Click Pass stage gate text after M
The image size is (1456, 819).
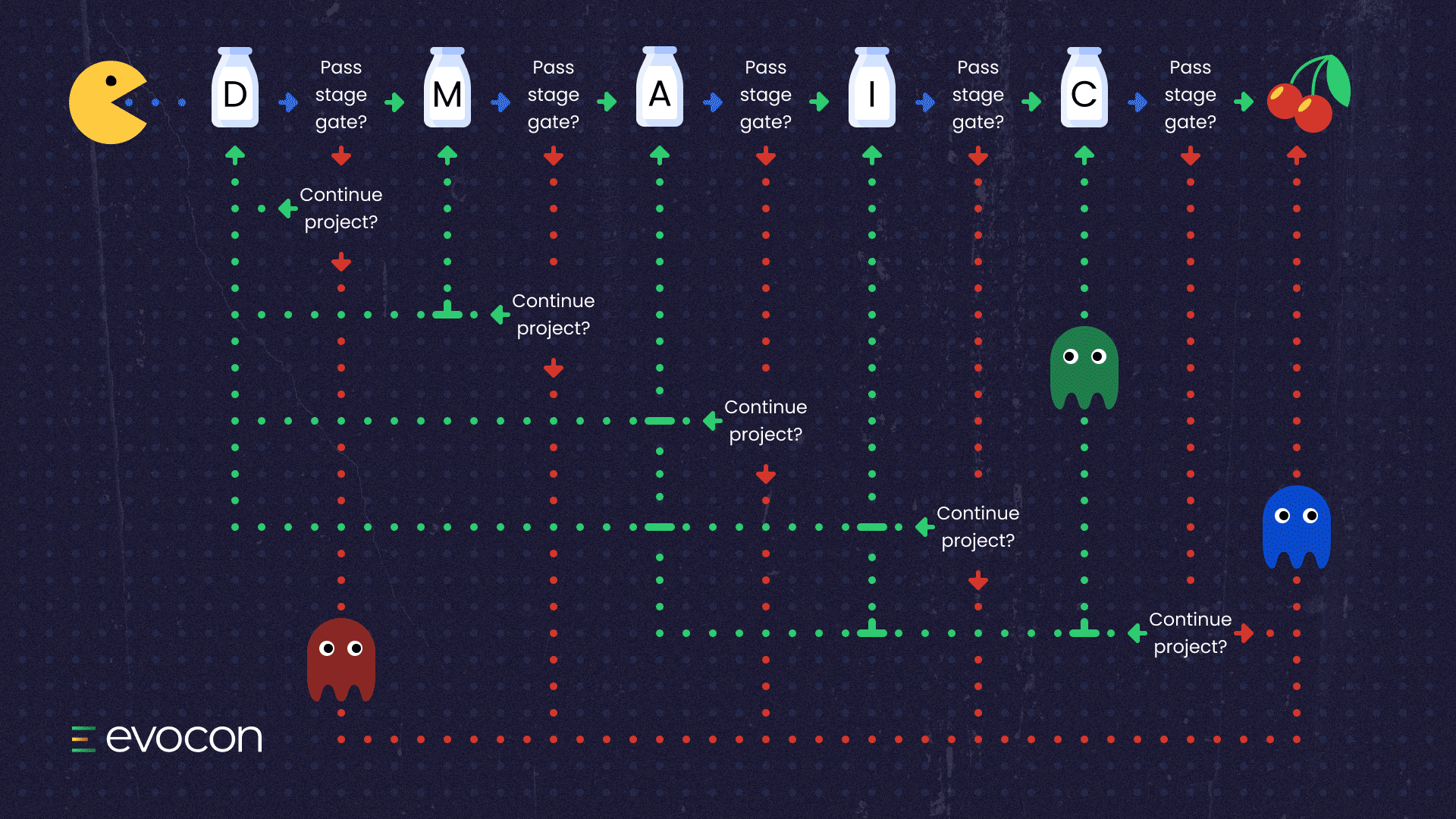point(554,95)
